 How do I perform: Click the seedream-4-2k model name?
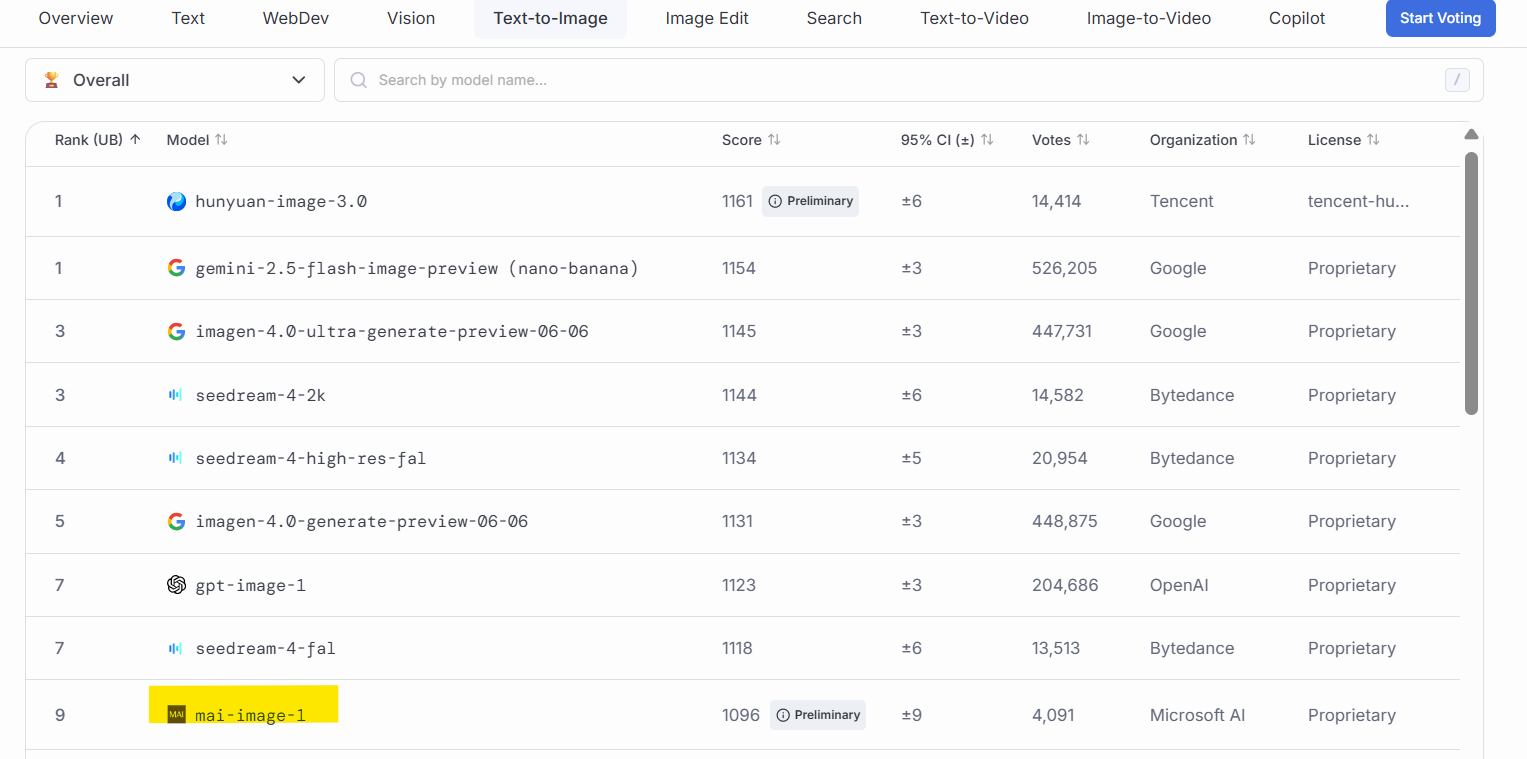click(261, 395)
